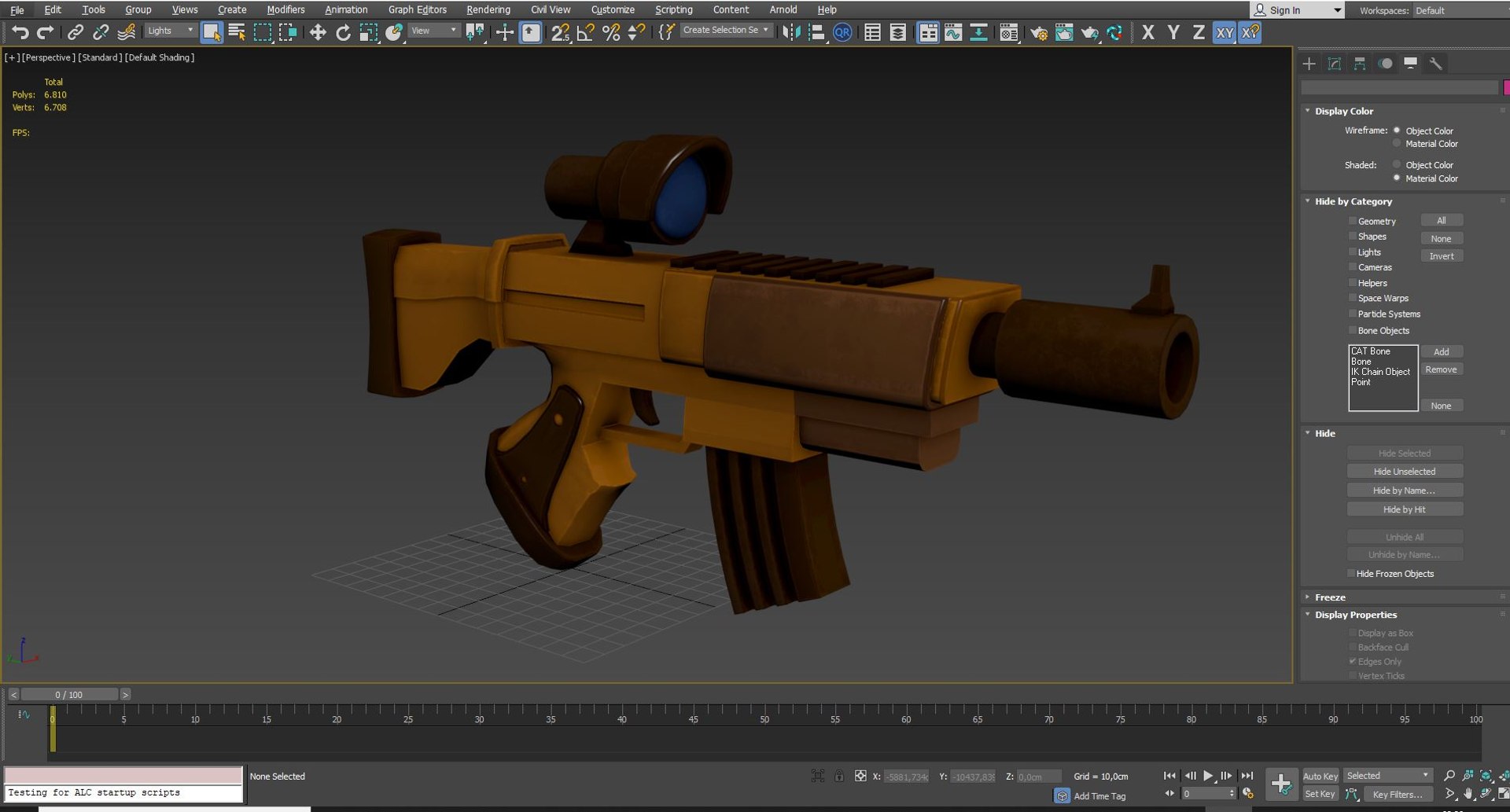Check the Cameras category checkbox
This screenshot has width=1510, height=812.
tap(1353, 267)
